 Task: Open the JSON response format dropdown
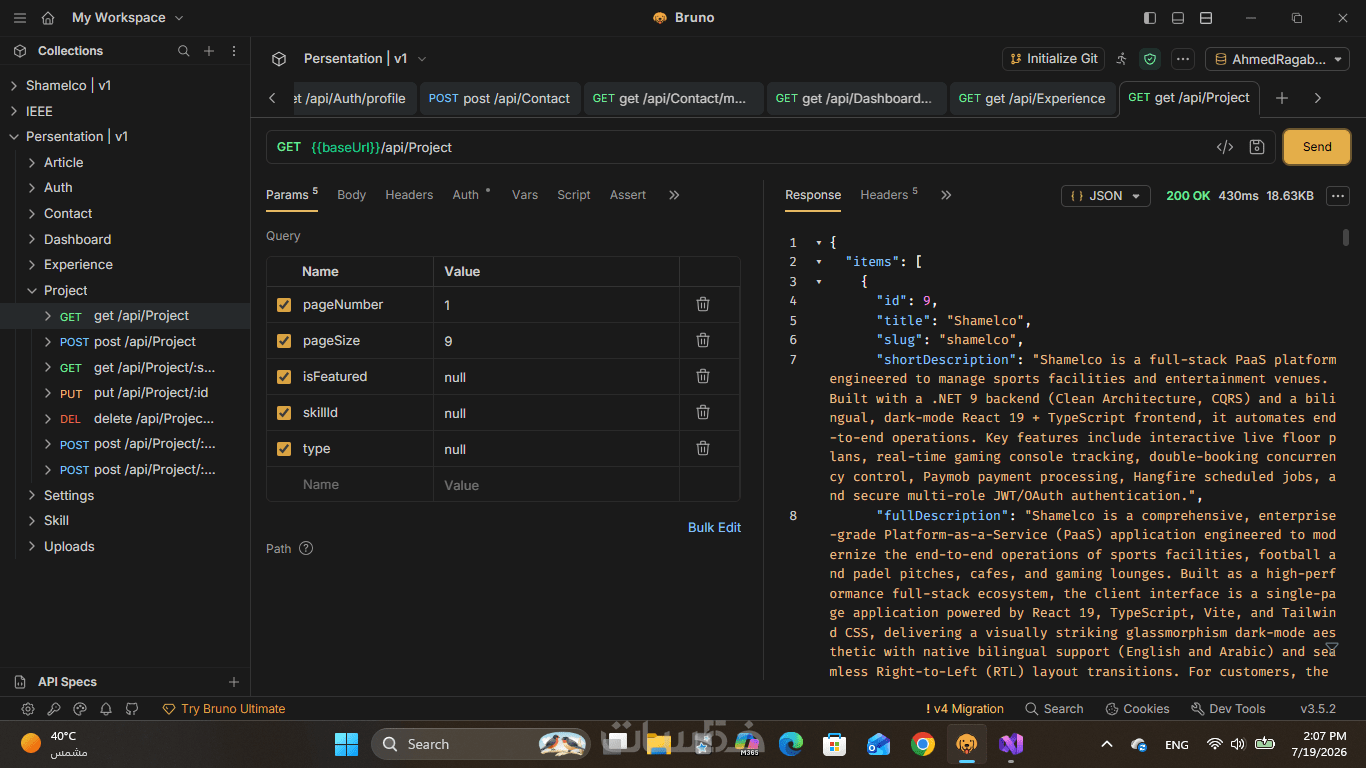pyautogui.click(x=1106, y=196)
